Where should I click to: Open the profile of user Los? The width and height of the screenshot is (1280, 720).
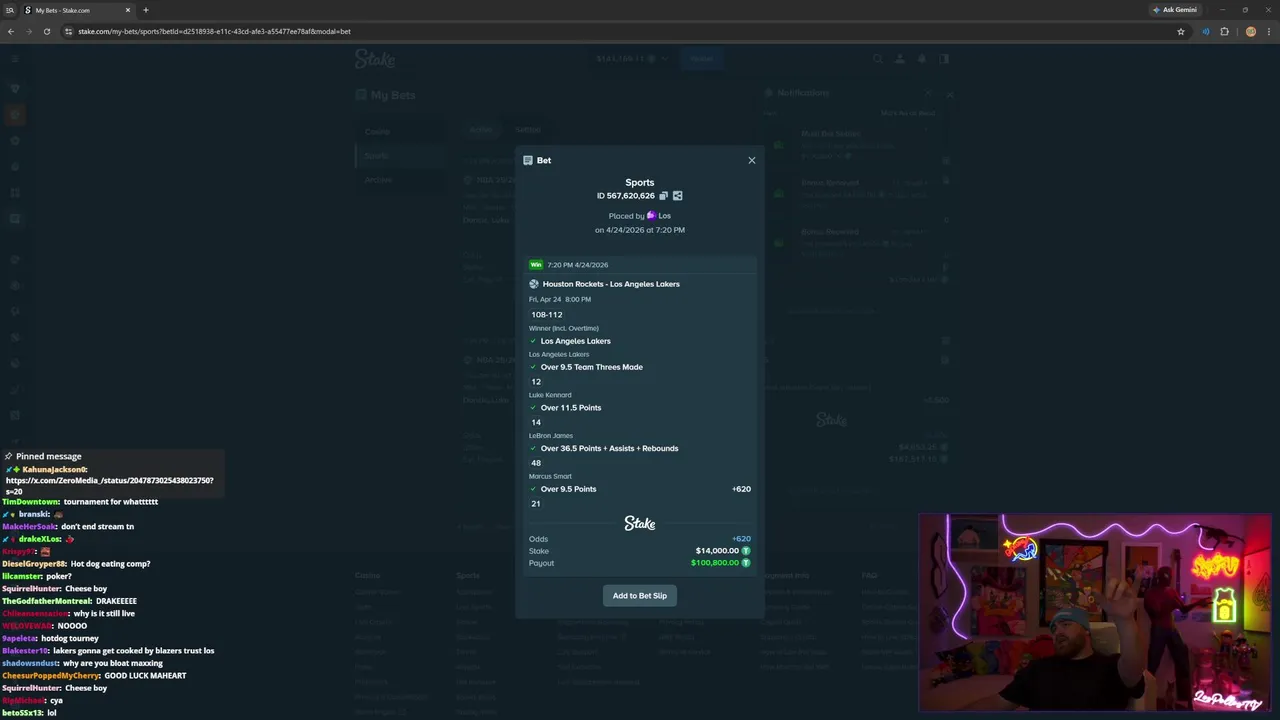(x=664, y=216)
